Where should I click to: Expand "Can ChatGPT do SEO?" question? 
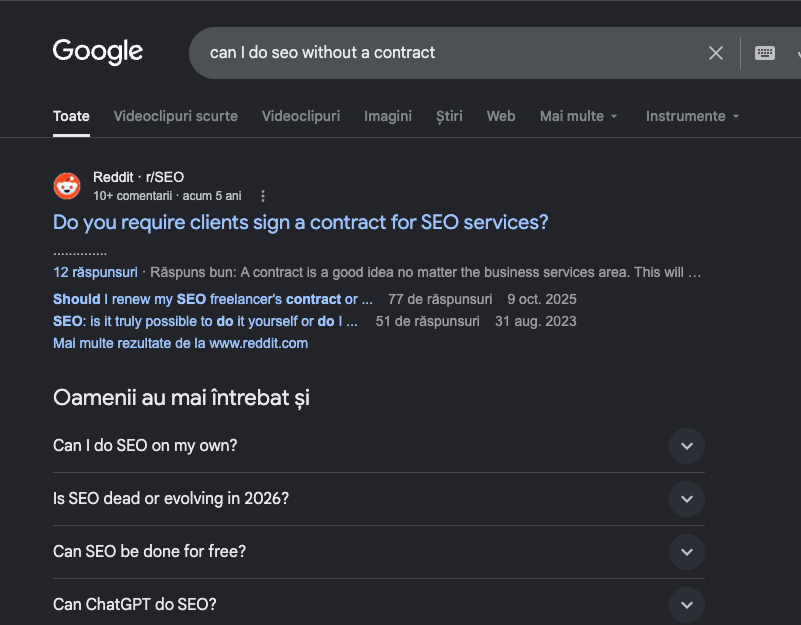pos(379,605)
